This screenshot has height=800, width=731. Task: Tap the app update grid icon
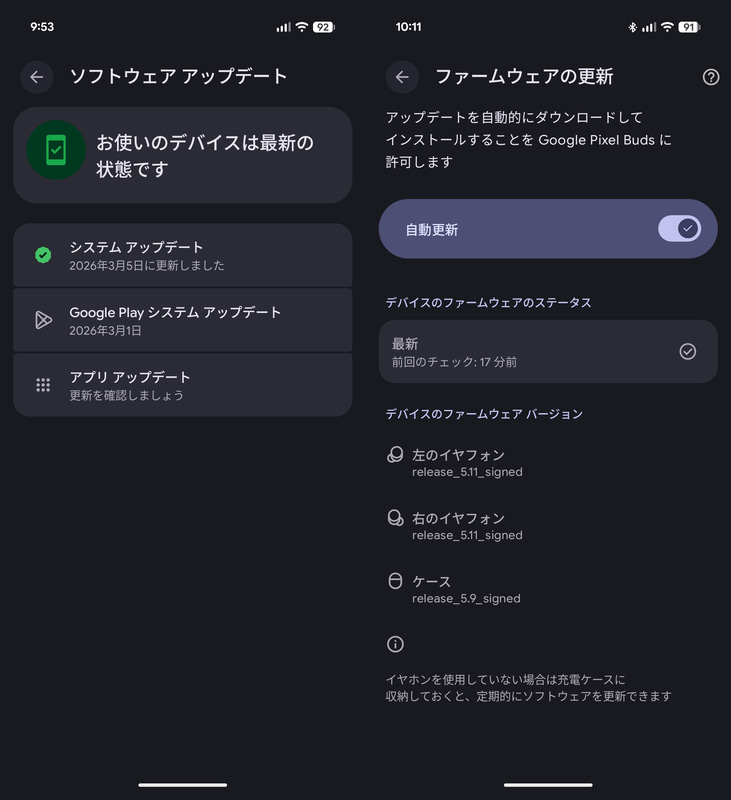click(42, 384)
